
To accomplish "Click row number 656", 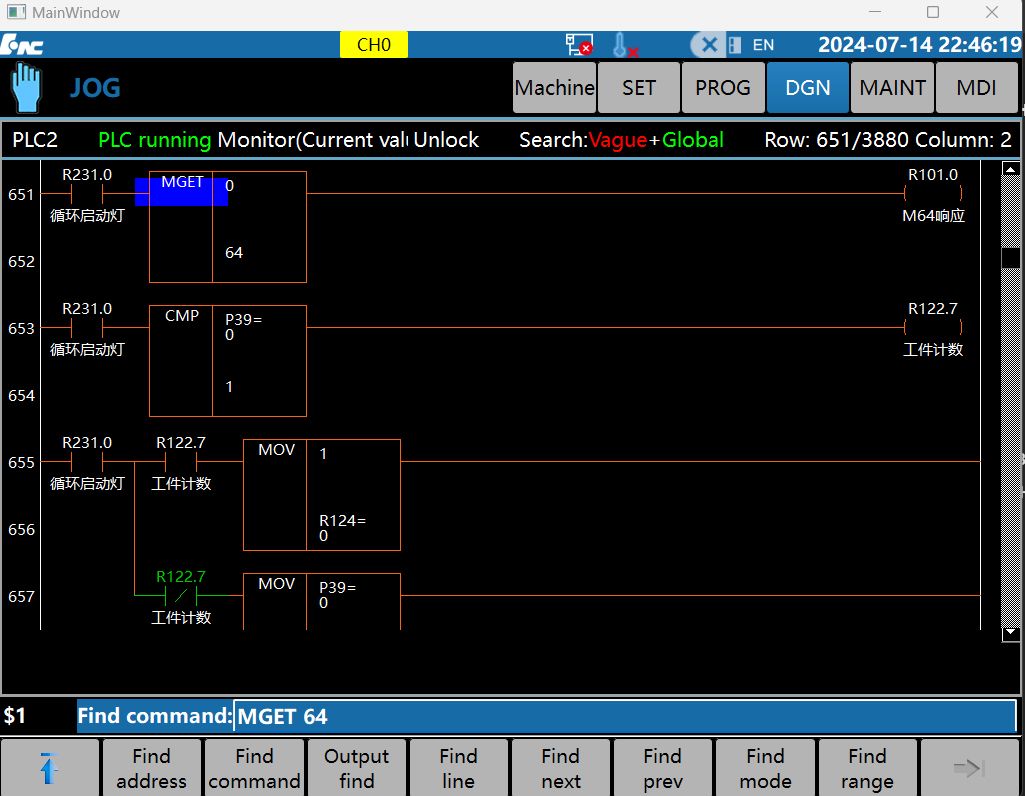I will (x=21, y=529).
